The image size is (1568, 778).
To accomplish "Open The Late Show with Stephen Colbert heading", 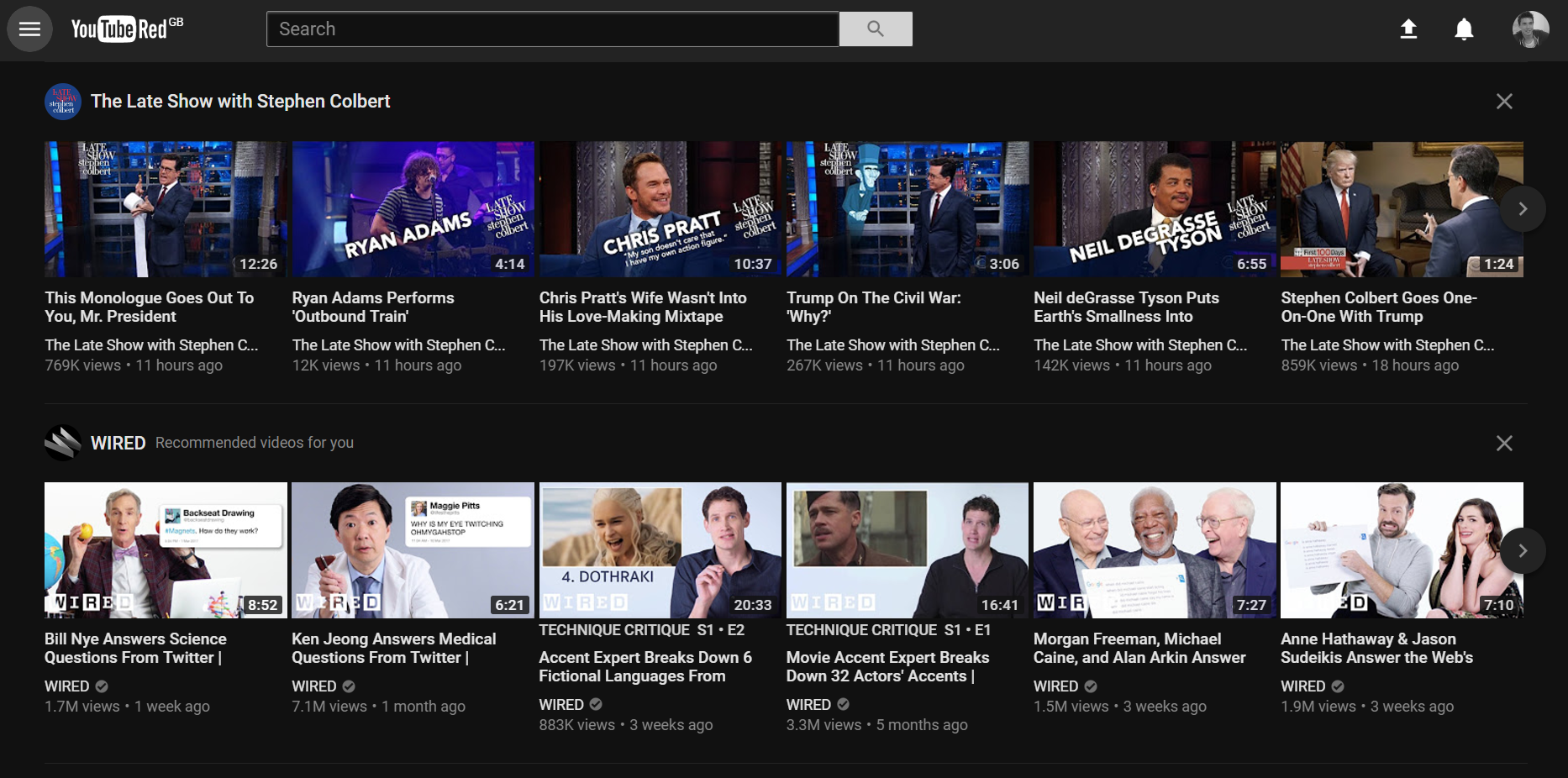I will point(240,102).
